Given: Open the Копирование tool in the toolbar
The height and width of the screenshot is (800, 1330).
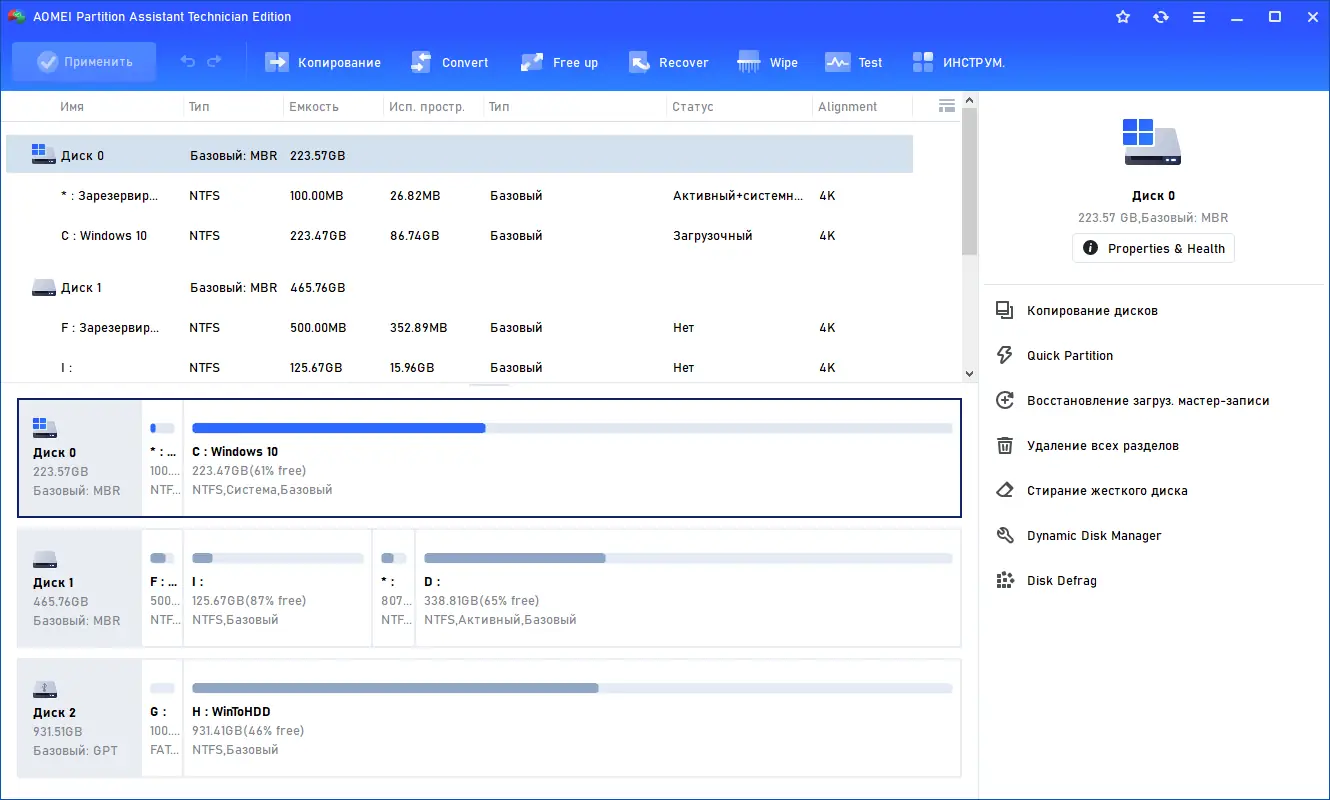Looking at the screenshot, I should click(323, 62).
